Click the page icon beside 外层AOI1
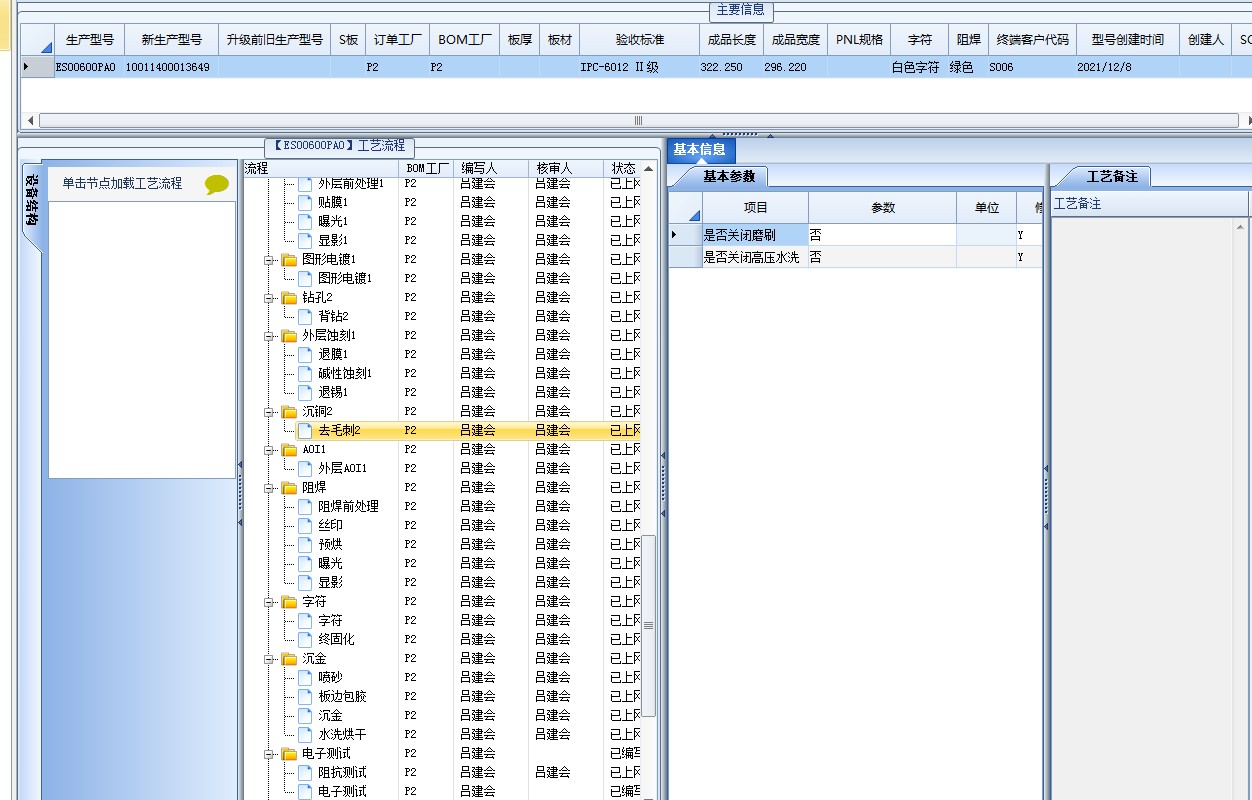 pos(305,468)
